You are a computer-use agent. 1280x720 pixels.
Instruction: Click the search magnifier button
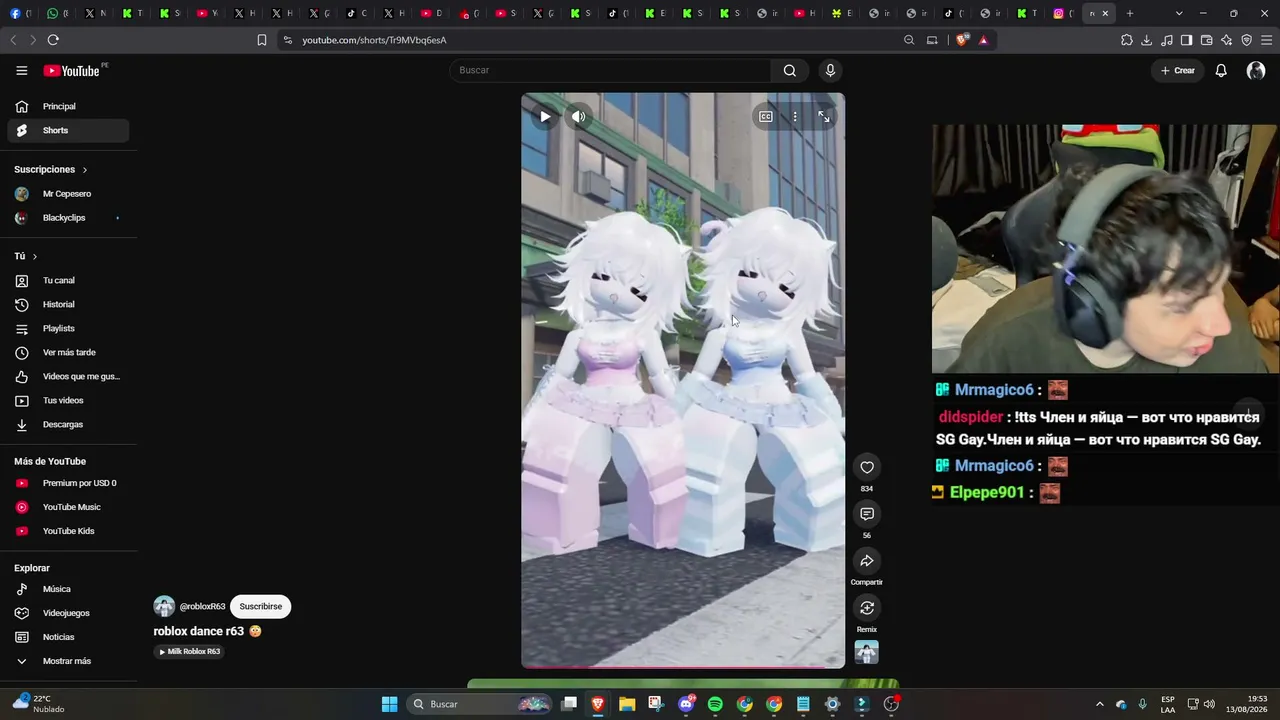tap(790, 70)
